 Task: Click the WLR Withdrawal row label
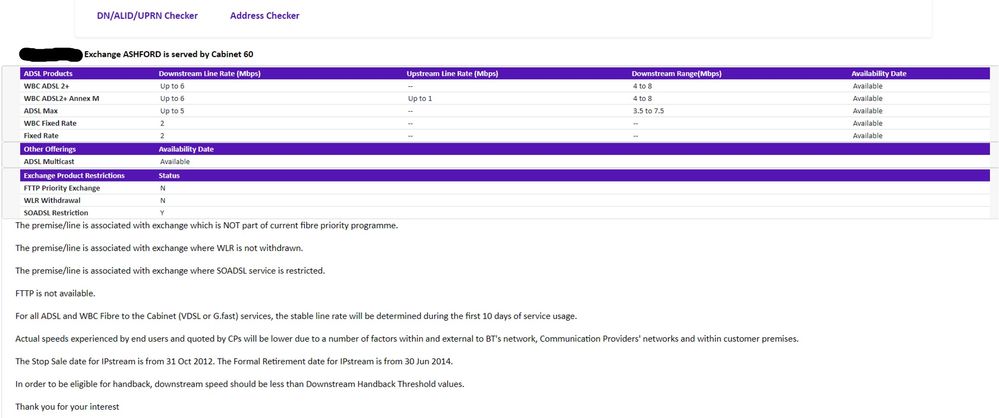click(51, 201)
